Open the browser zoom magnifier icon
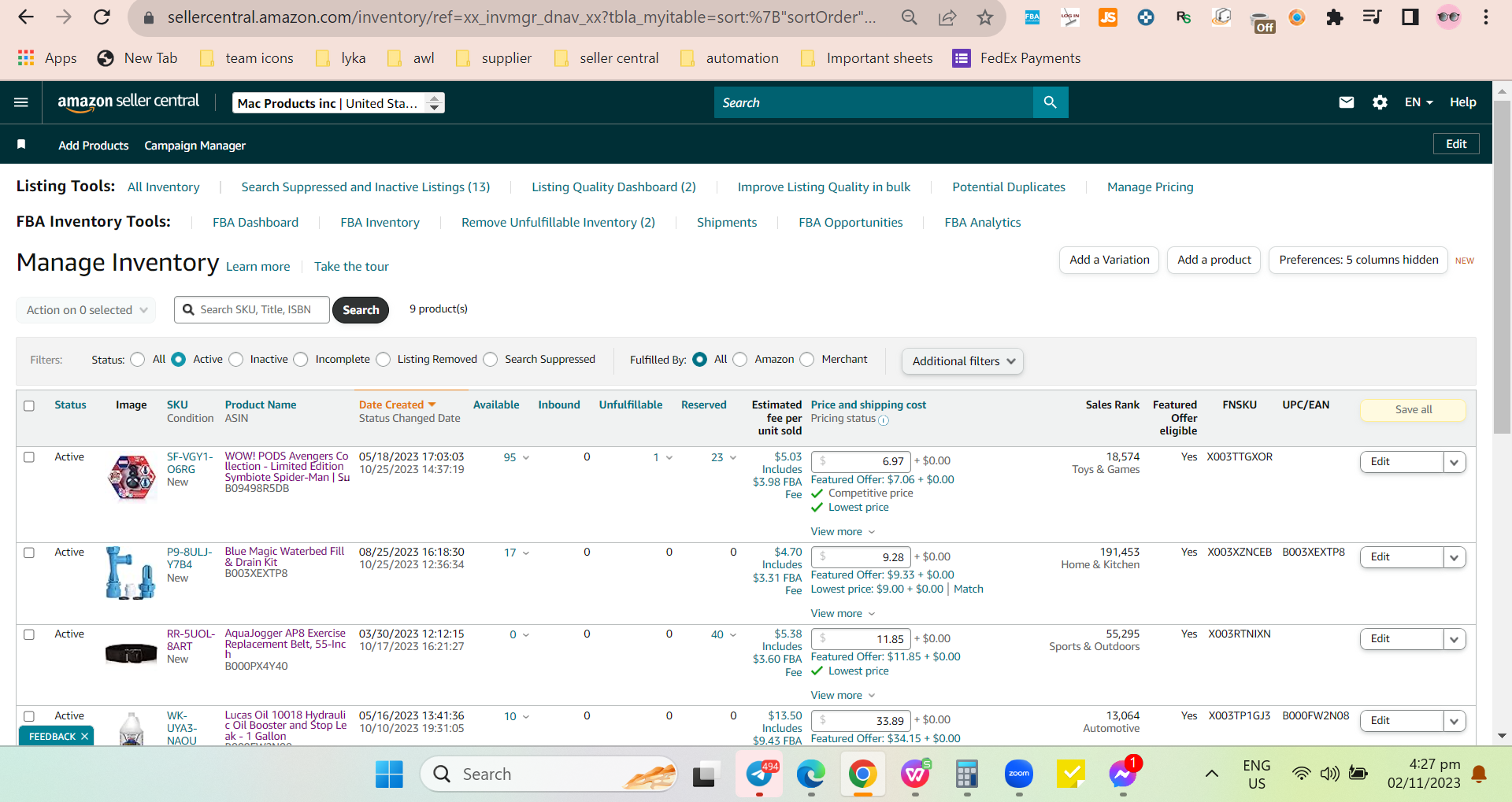Viewport: 1512px width, 802px height. tap(910, 17)
